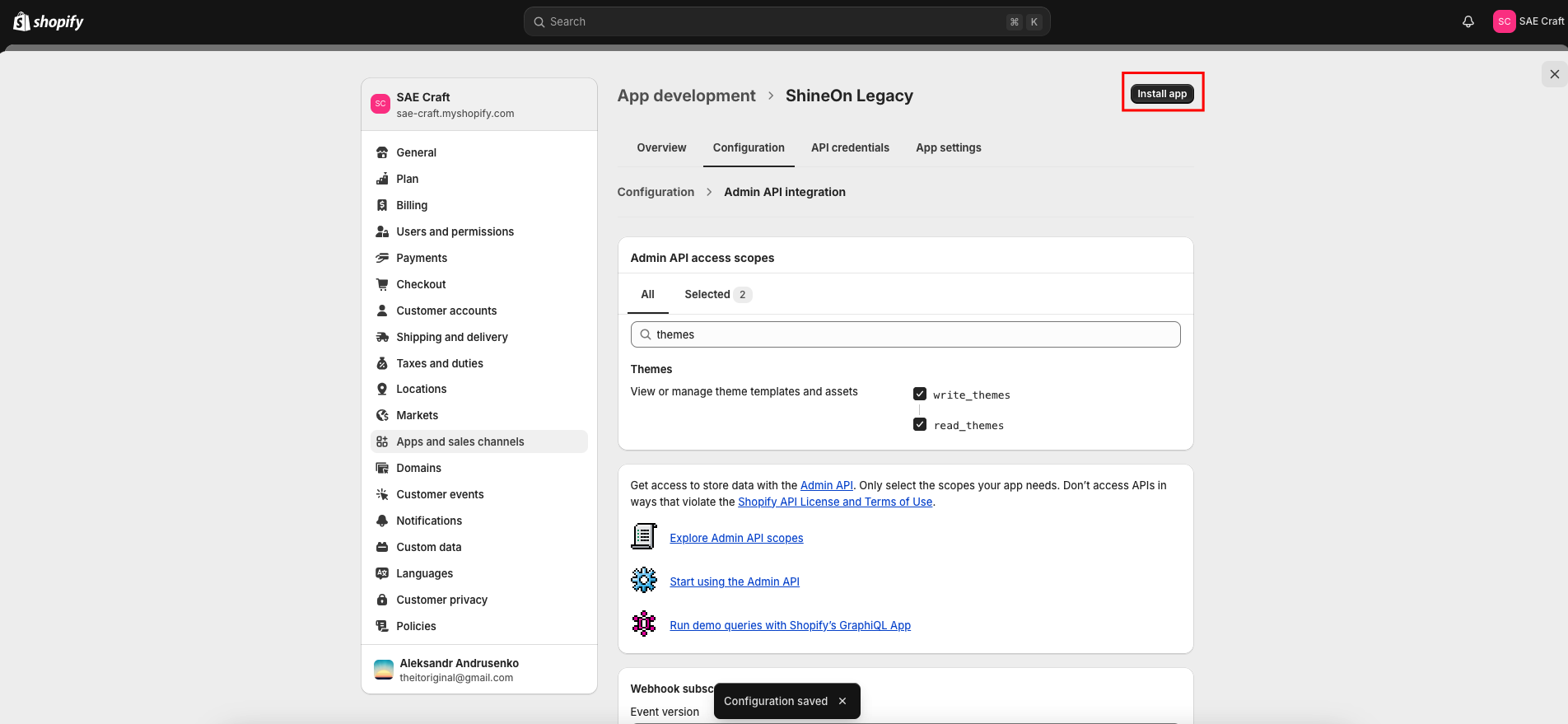Click the Apps and sales channels icon
Screen dimensions: 1568x724
pyautogui.click(x=382, y=441)
